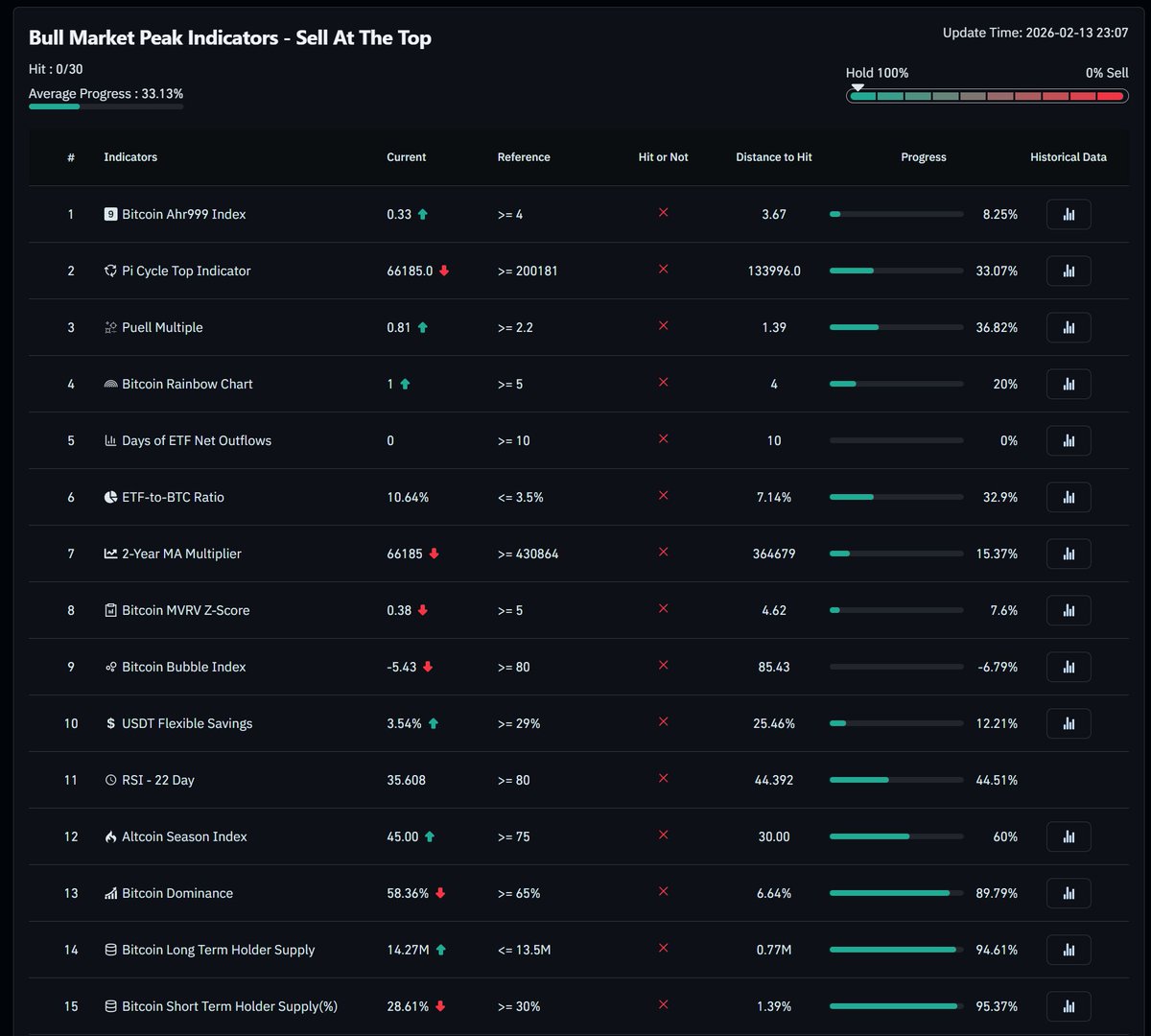1151x1036 pixels.
Task: Click the Pi Cycle Top Indicator row icon
Action: (x=110, y=271)
